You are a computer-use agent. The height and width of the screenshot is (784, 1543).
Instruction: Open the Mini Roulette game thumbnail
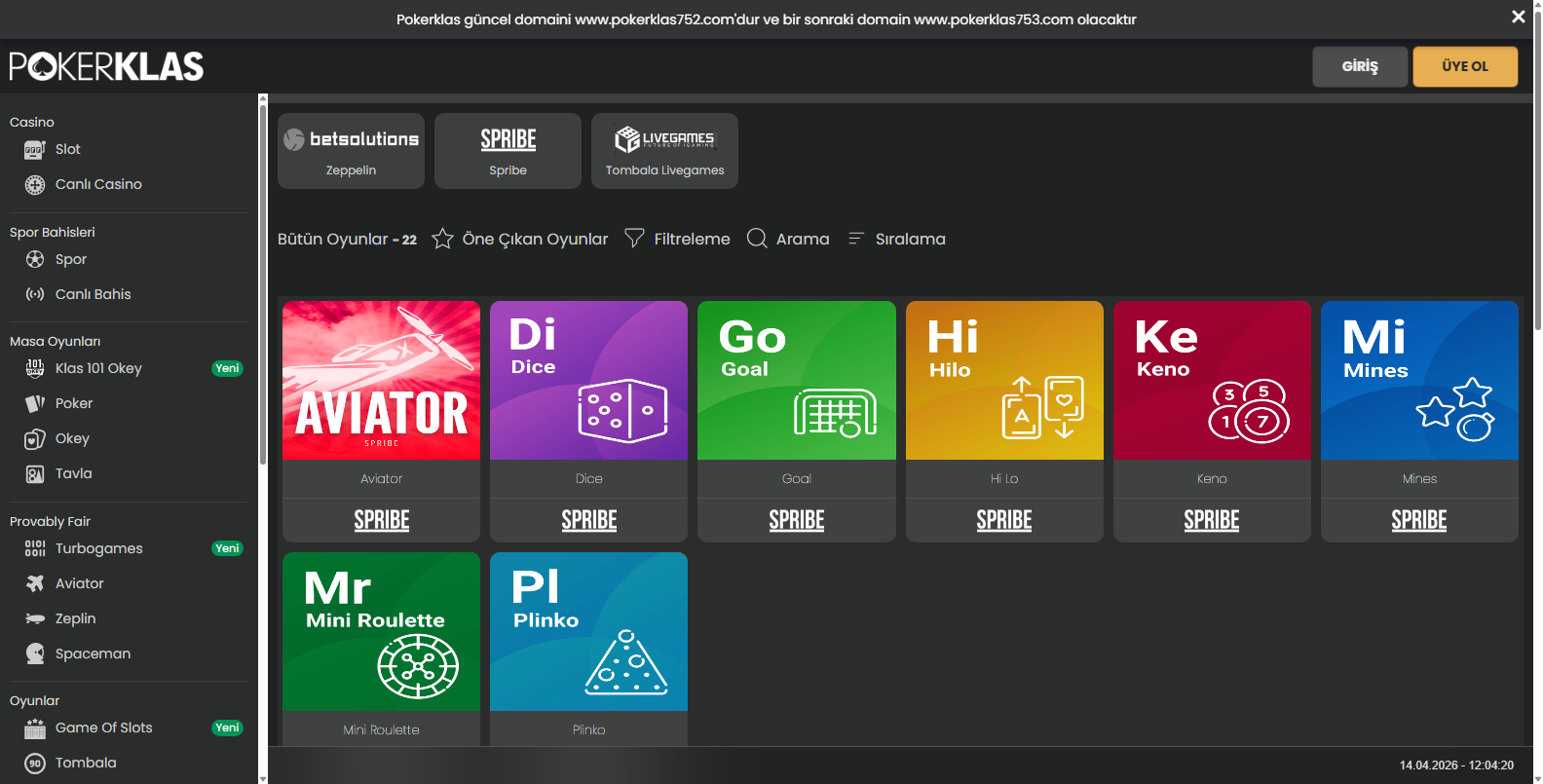pyautogui.click(x=381, y=631)
